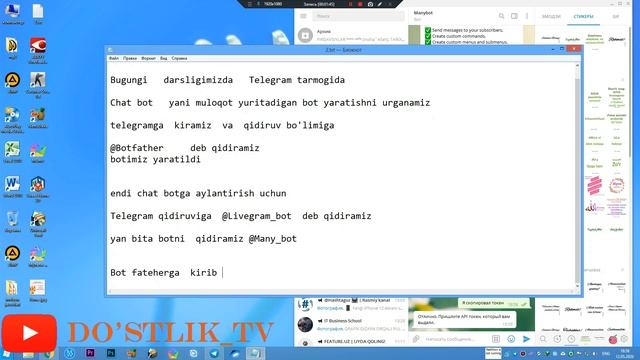Viewport: 640px width, 360px height.
Task: Open the Manybot chat options menu
Action: coord(527,16)
